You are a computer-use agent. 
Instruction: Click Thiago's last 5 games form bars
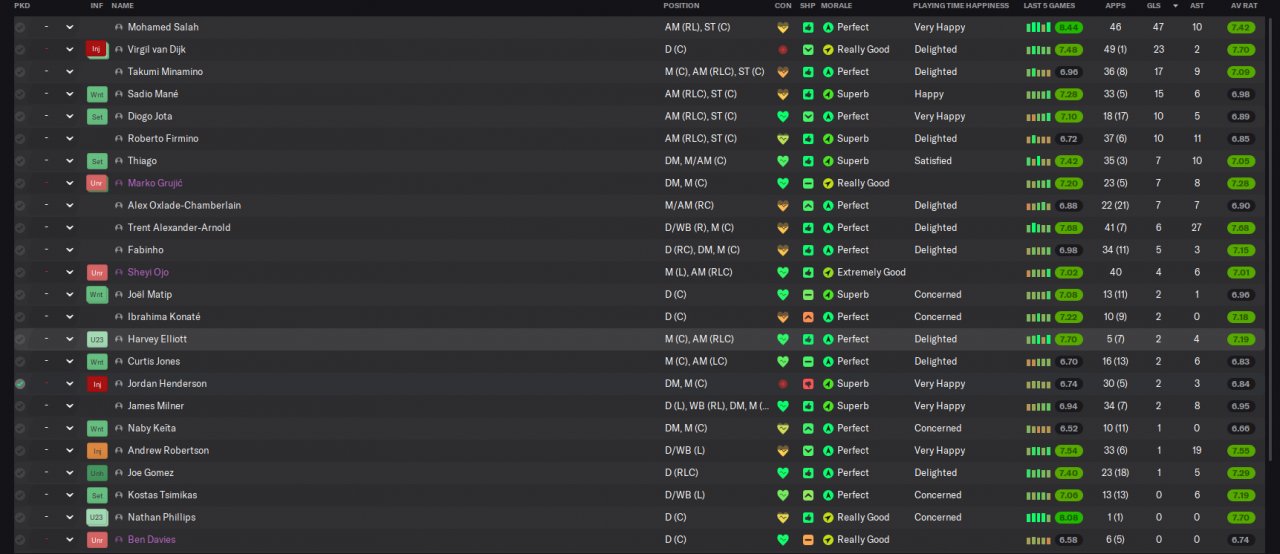[1038, 161]
